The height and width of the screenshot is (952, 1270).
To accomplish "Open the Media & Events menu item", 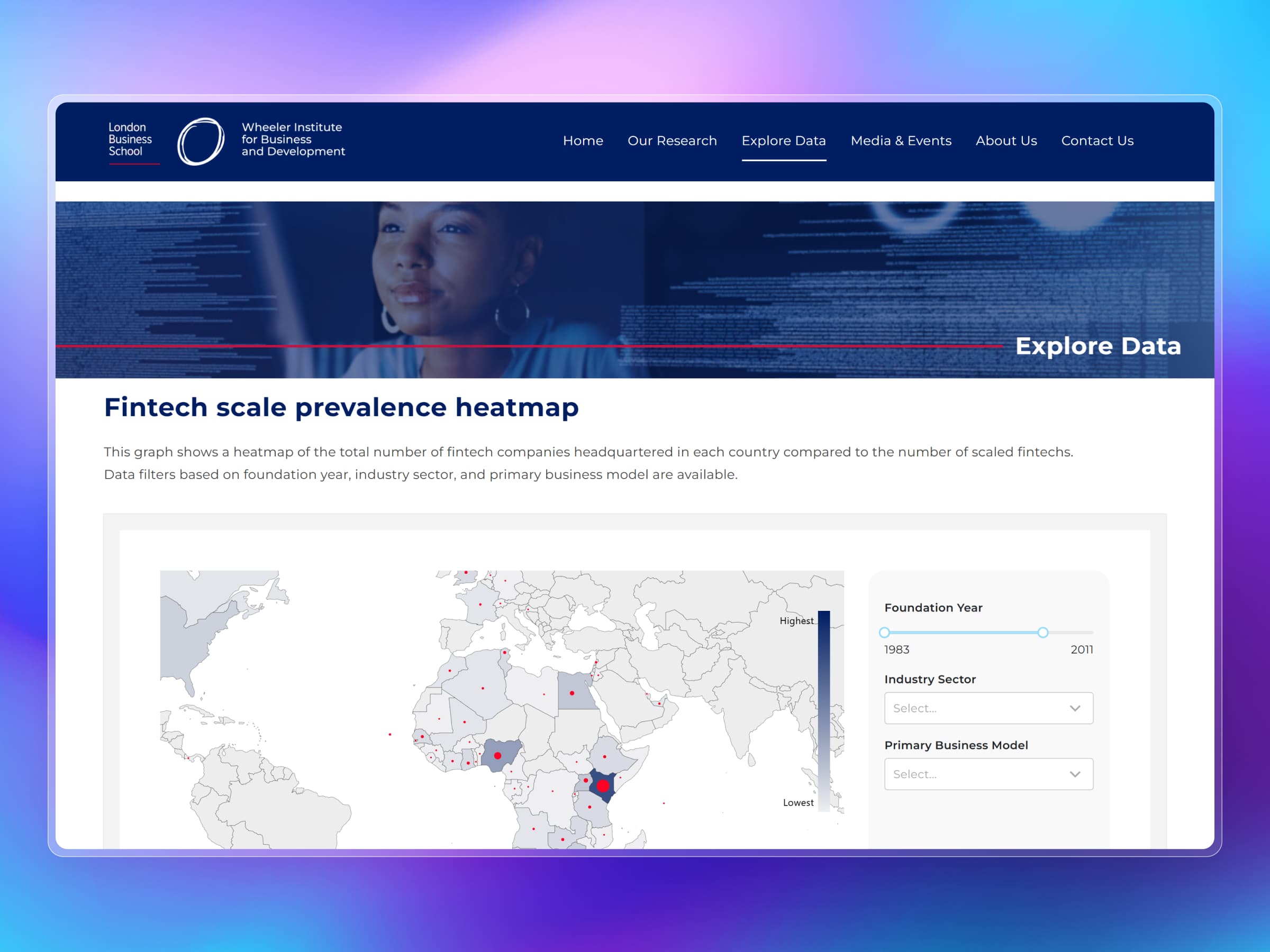I will point(900,141).
